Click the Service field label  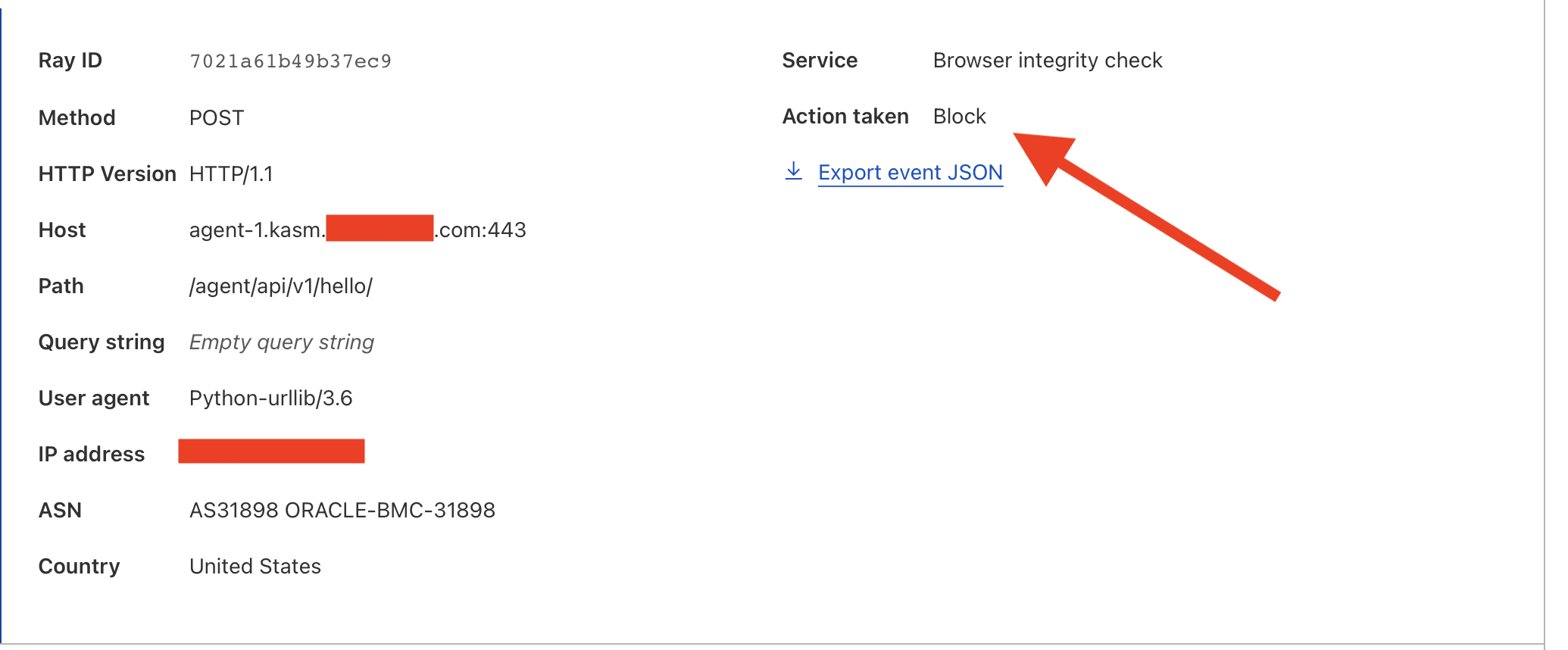(820, 60)
